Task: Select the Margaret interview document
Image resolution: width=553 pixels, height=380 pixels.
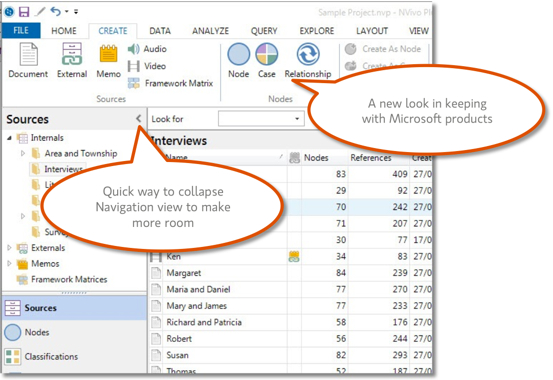Action: (184, 273)
